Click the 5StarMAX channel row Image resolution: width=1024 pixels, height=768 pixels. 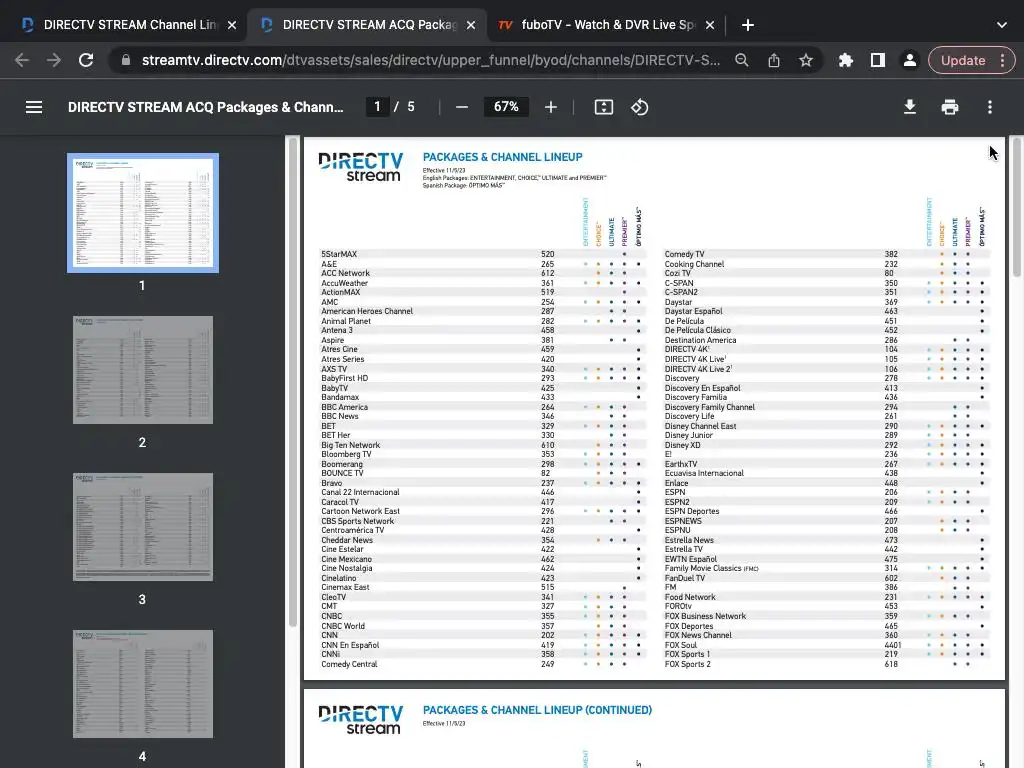point(482,254)
